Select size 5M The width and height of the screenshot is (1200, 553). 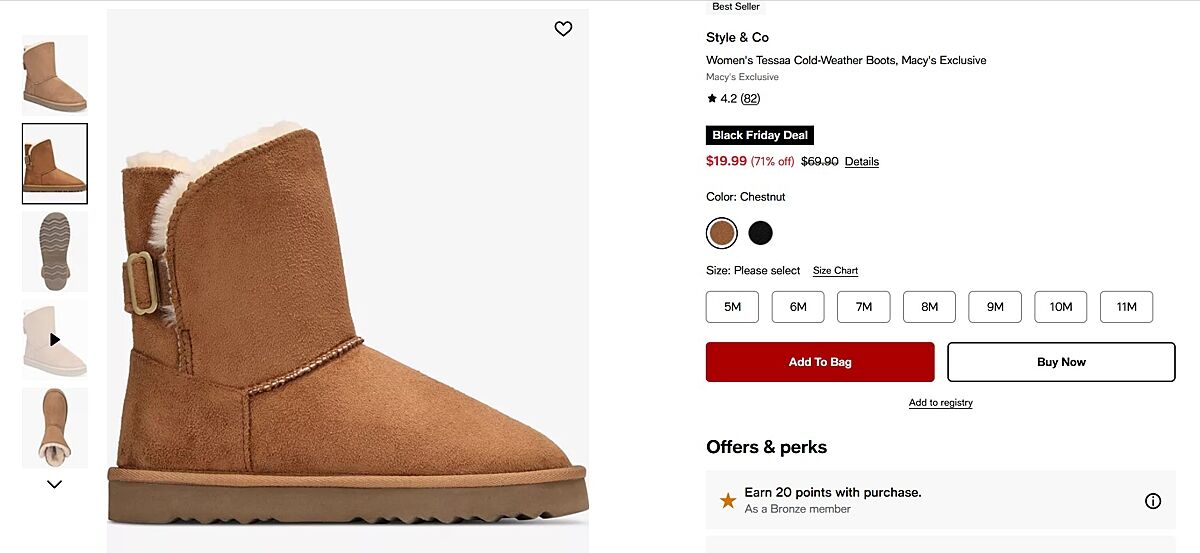[x=732, y=307]
